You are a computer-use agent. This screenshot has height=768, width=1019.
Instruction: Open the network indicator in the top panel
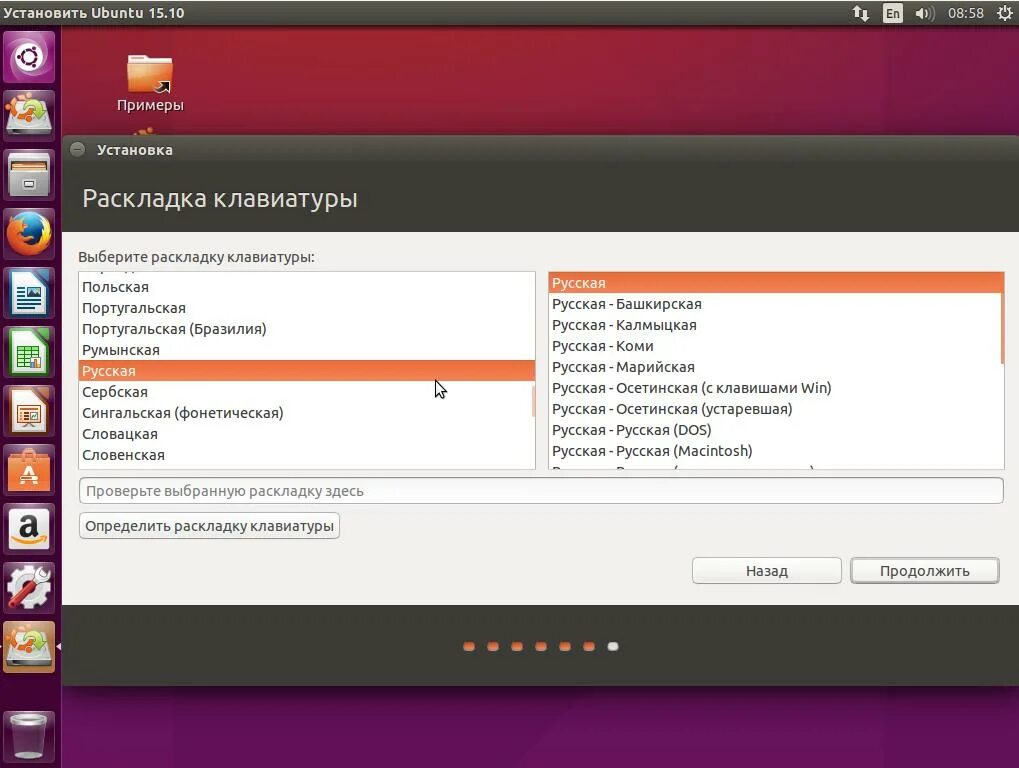pos(860,13)
